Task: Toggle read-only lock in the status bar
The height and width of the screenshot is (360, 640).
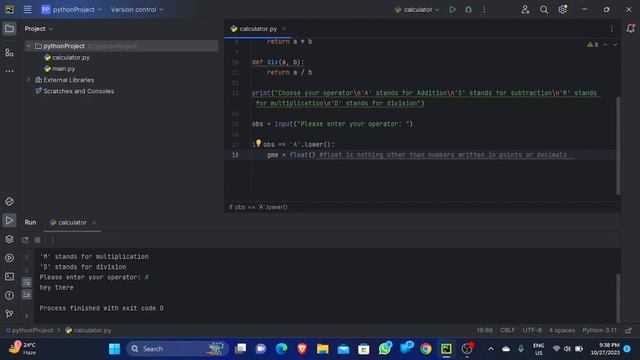Action: [629, 330]
